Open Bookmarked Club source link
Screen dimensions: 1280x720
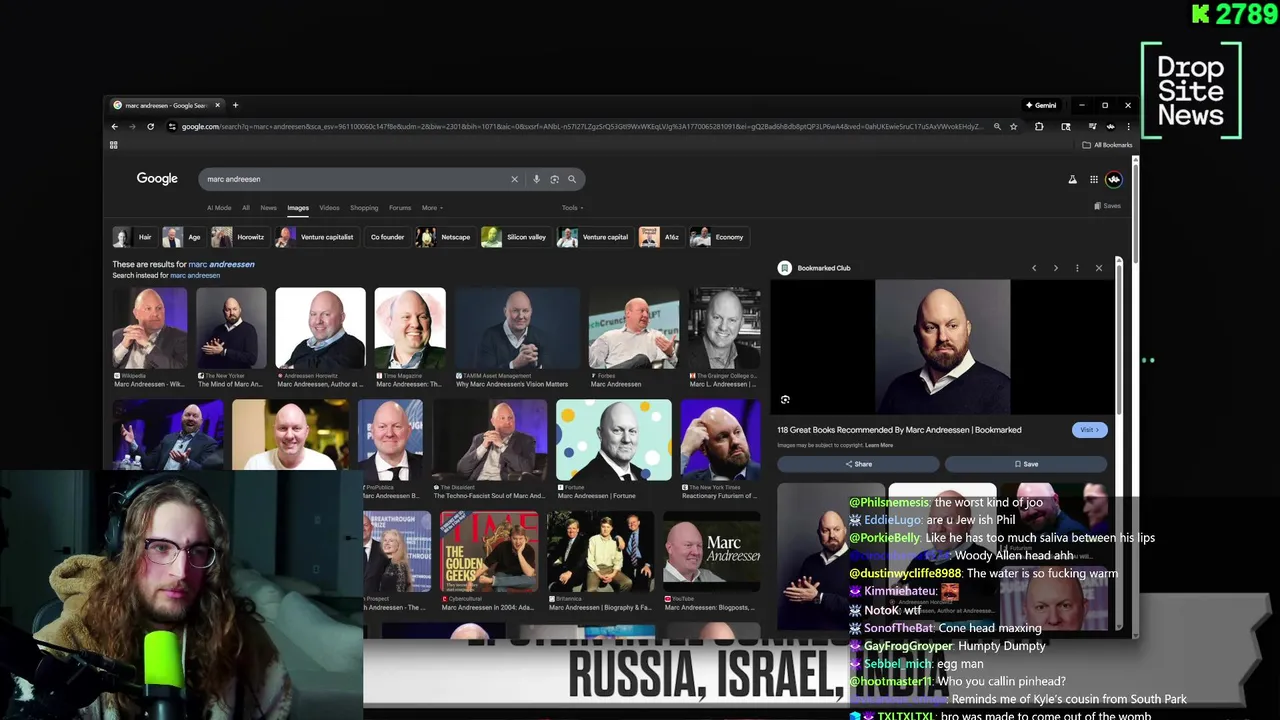(815, 268)
